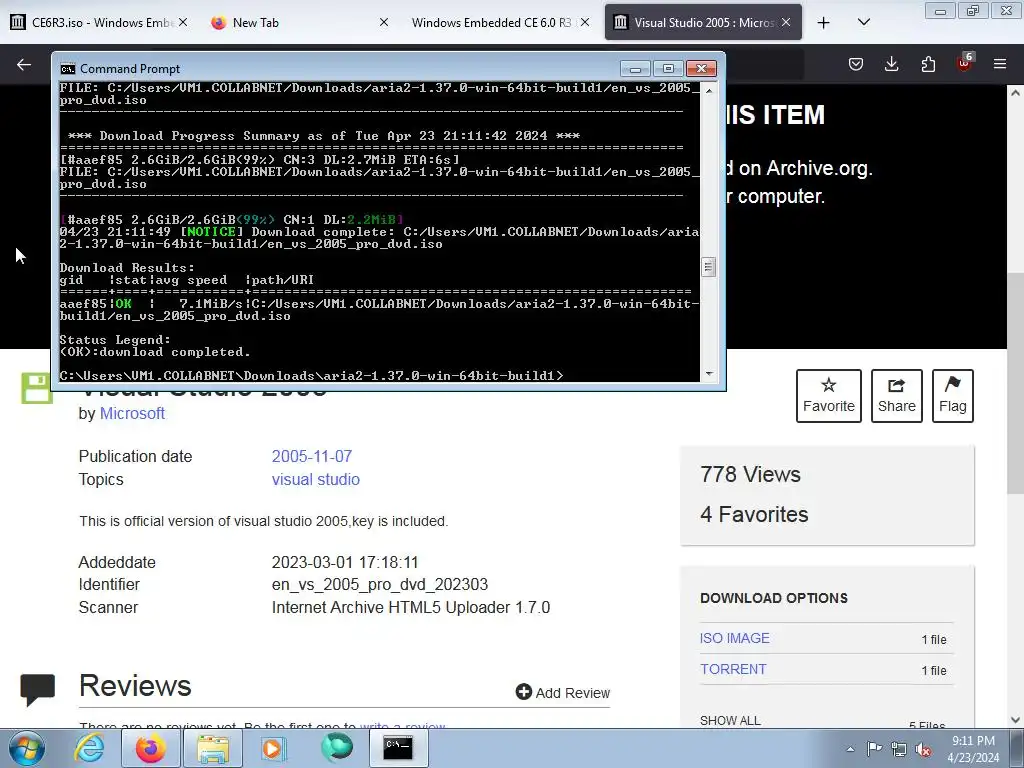1024x768 pixels.
Task: Click page scrollbar up arrow
Action: pyautogui.click(x=1015, y=93)
